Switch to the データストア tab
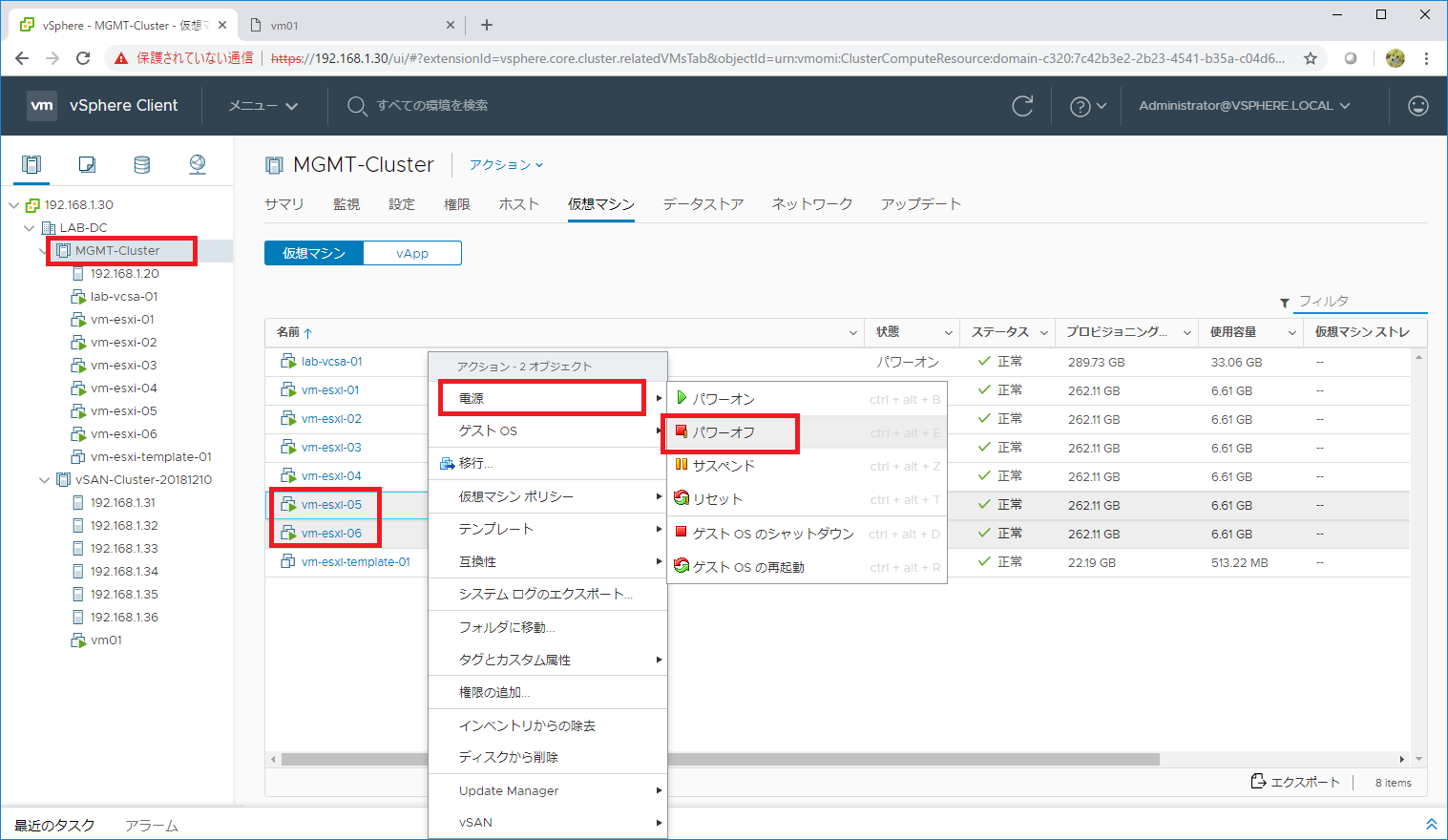This screenshot has width=1448, height=840. [703, 204]
